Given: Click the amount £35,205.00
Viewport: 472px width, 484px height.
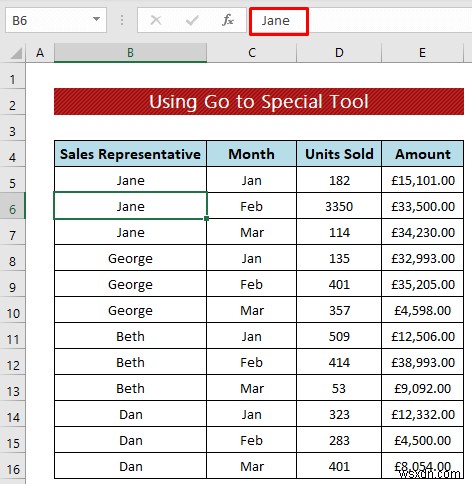Looking at the screenshot, I should [423, 284].
